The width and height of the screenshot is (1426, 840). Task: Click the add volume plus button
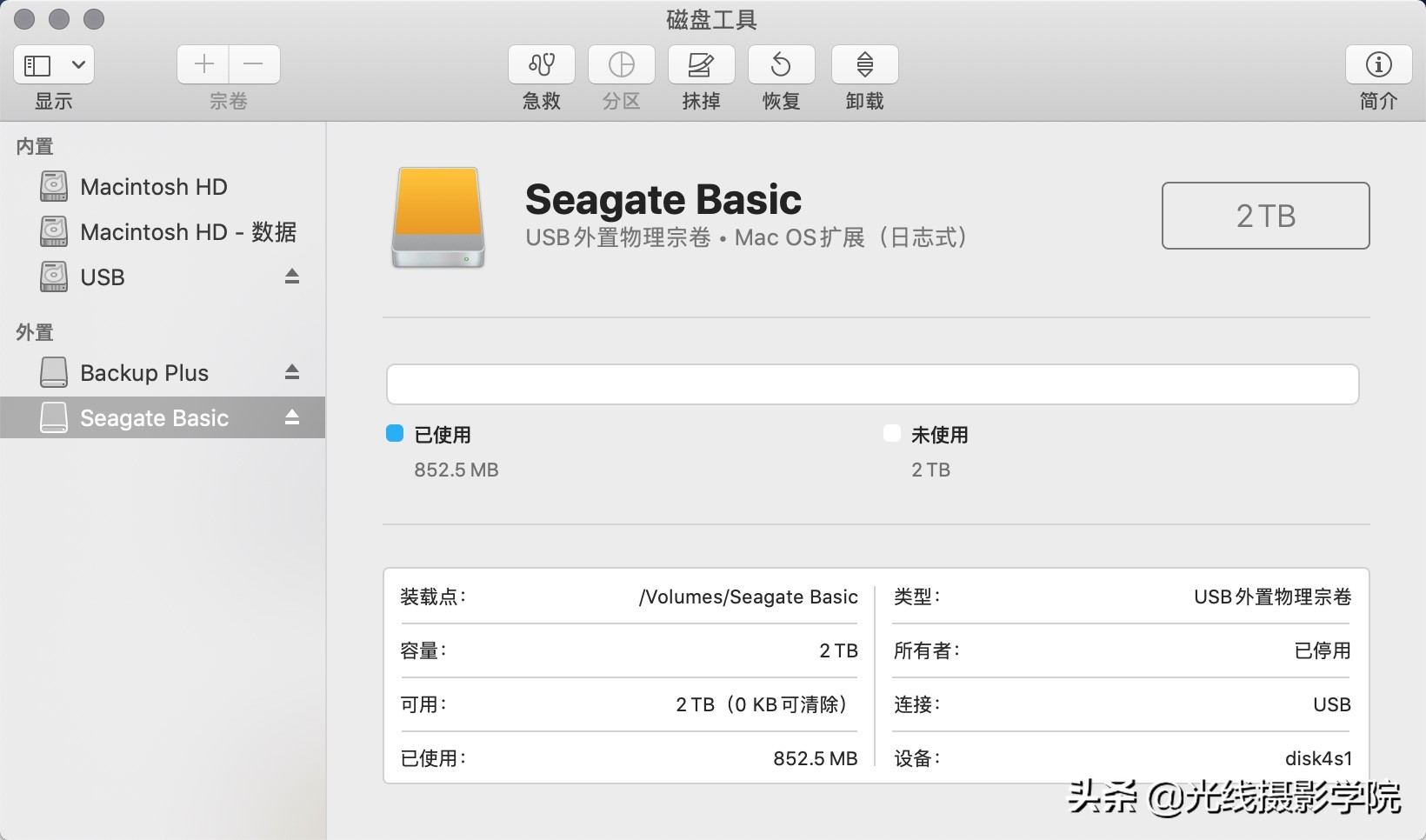point(203,64)
